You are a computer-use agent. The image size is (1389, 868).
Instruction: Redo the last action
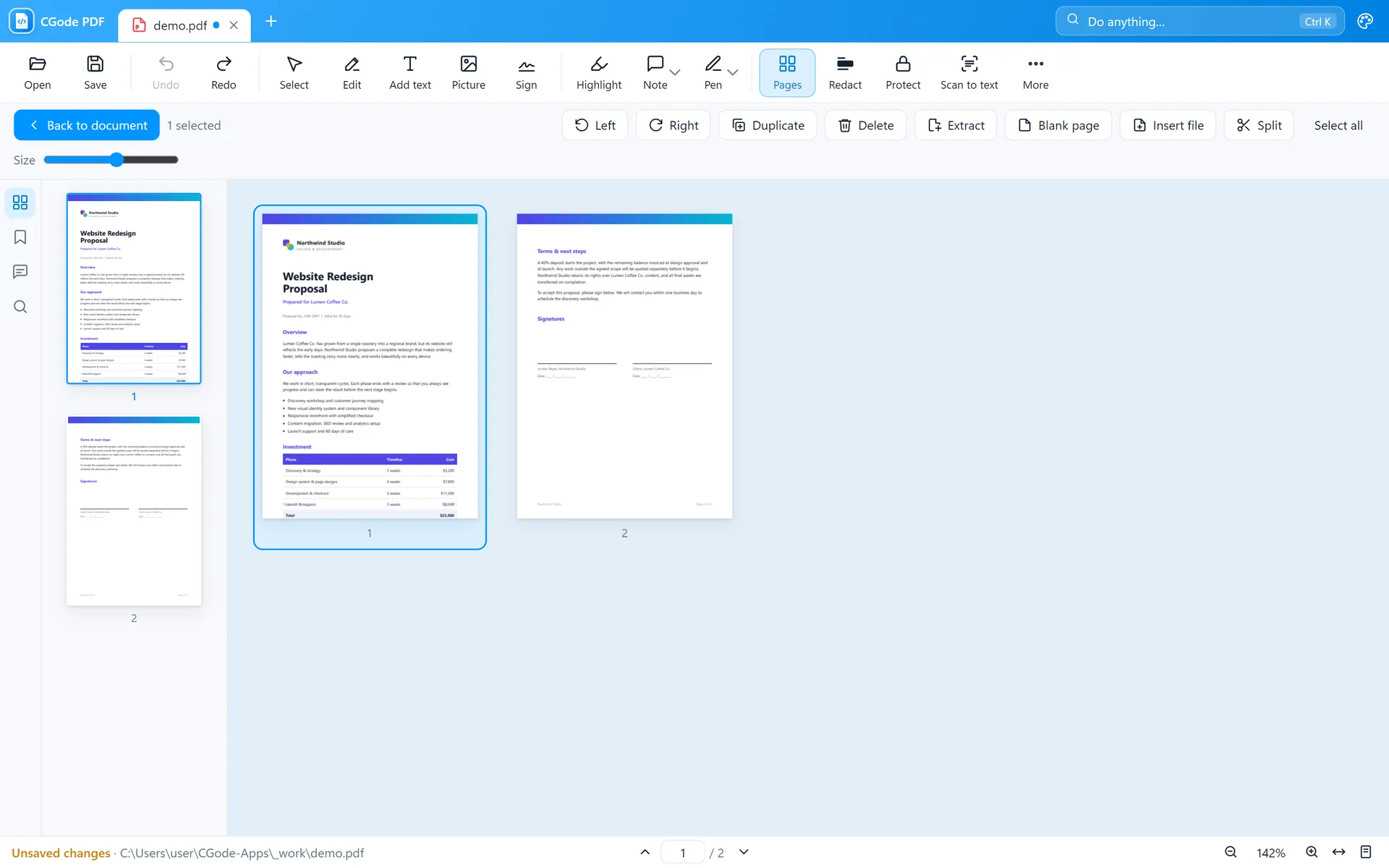pos(224,73)
